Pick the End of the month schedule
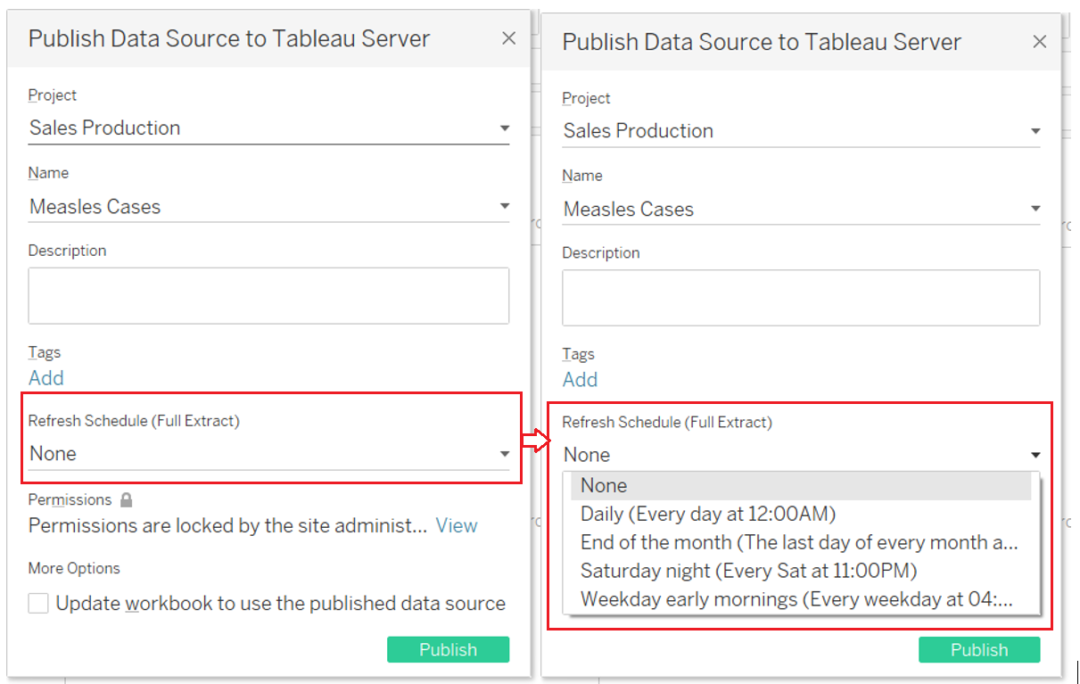The width and height of the screenshot is (1080, 684). (799, 543)
